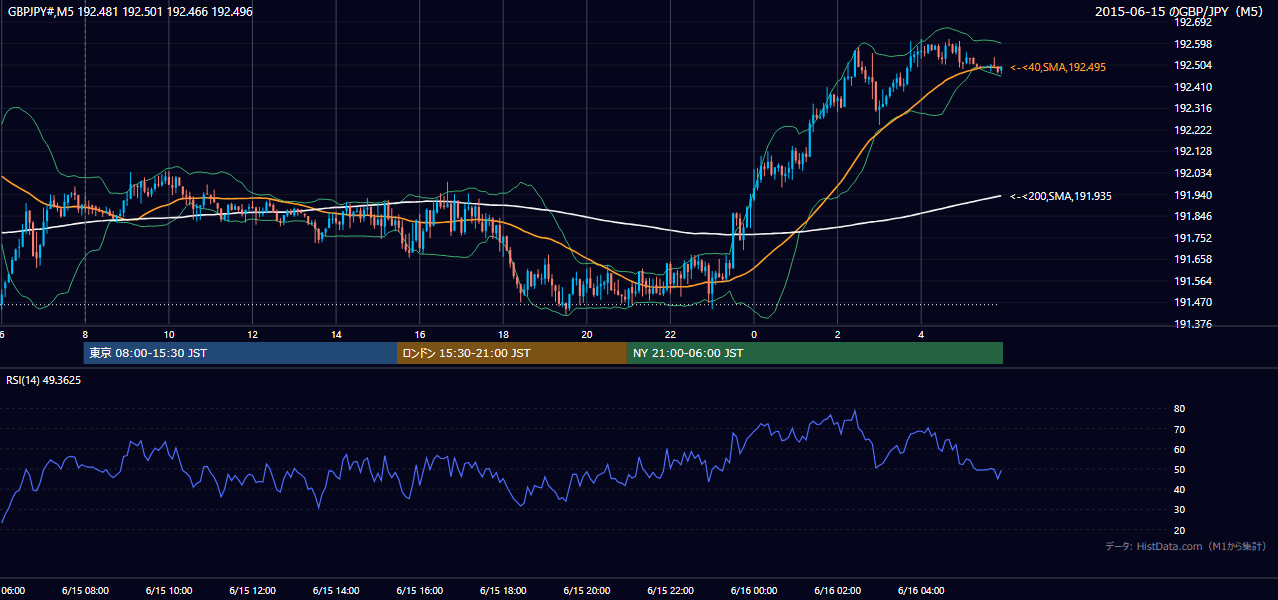The height and width of the screenshot is (600, 1278).
Task: Click RSI level 70 on the scale
Action: 1179,429
